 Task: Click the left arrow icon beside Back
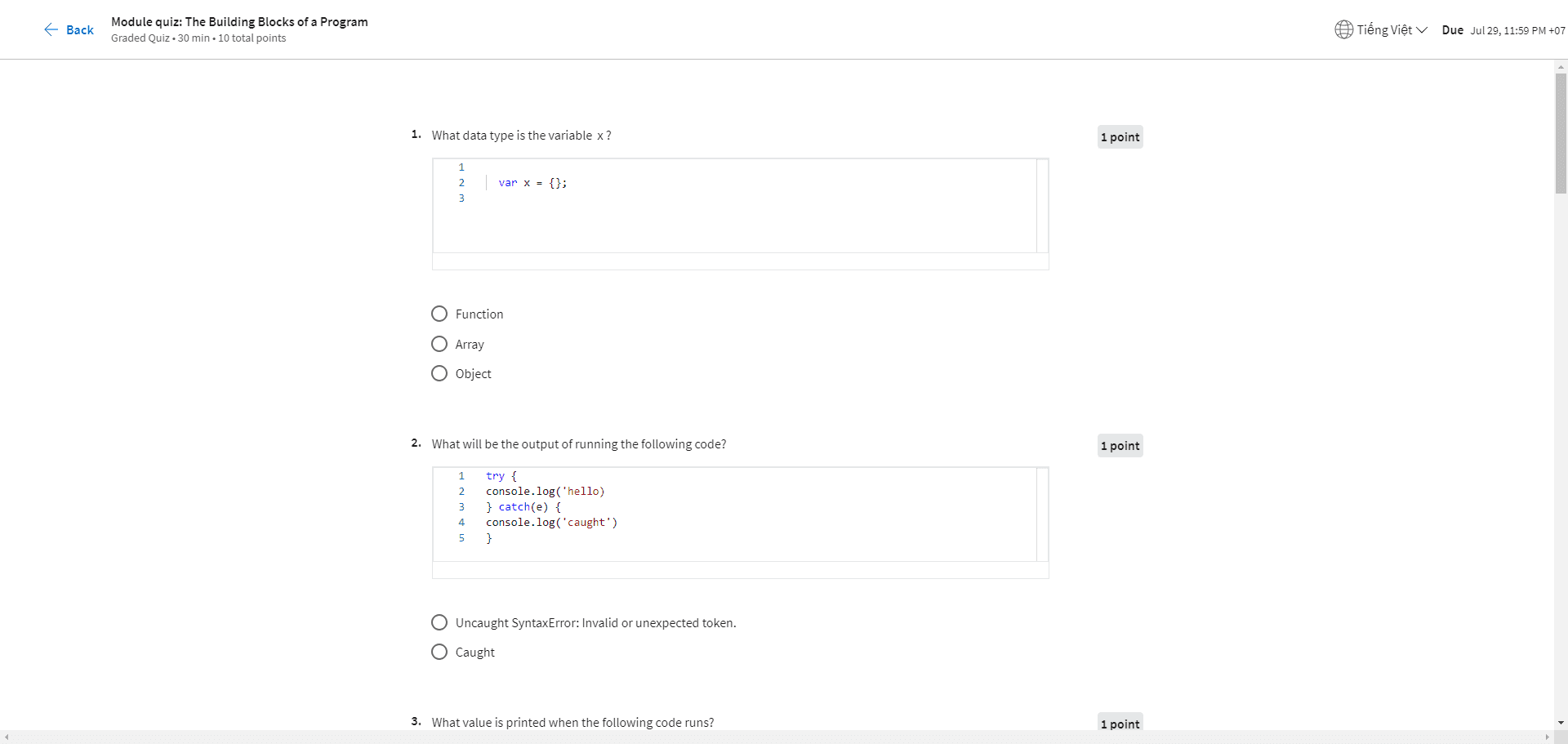[x=51, y=30]
